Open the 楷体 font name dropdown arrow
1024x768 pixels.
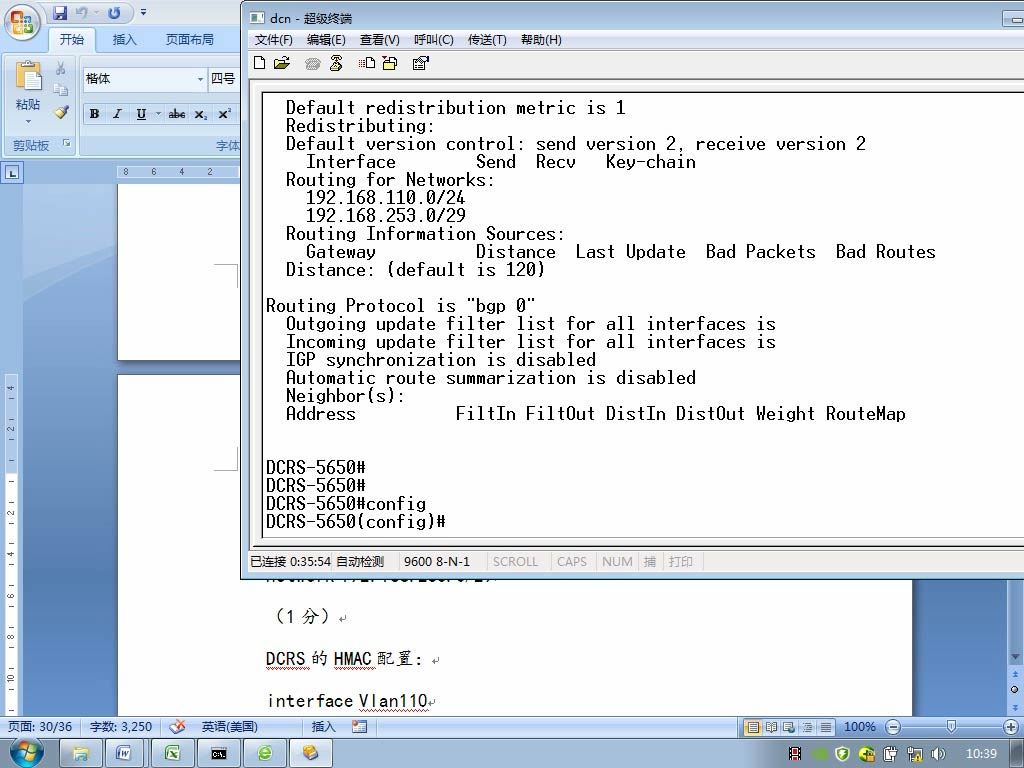200,79
